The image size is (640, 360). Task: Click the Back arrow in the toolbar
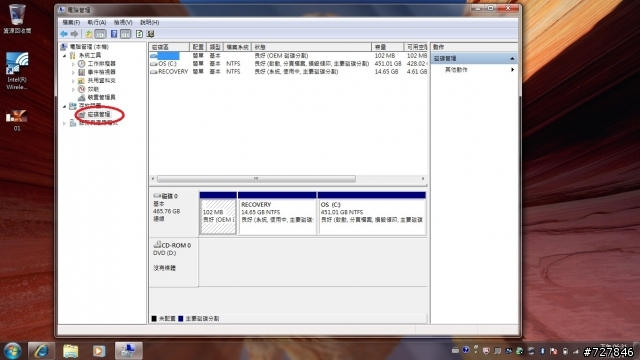(x=64, y=34)
